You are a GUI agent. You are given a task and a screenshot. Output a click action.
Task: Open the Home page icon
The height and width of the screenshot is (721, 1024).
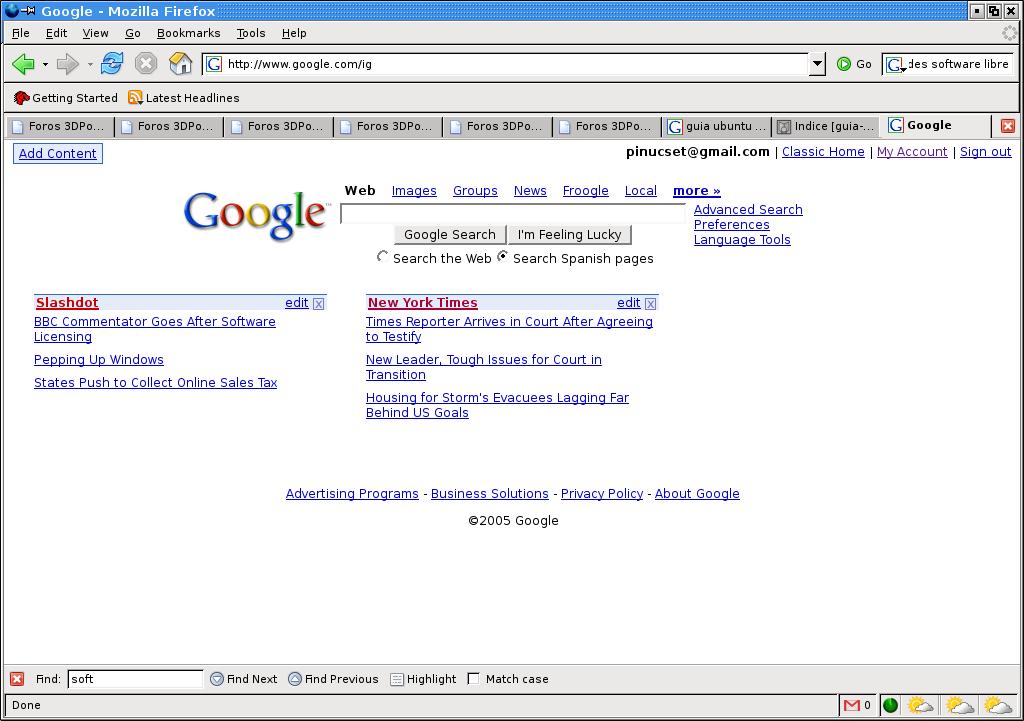(x=180, y=63)
